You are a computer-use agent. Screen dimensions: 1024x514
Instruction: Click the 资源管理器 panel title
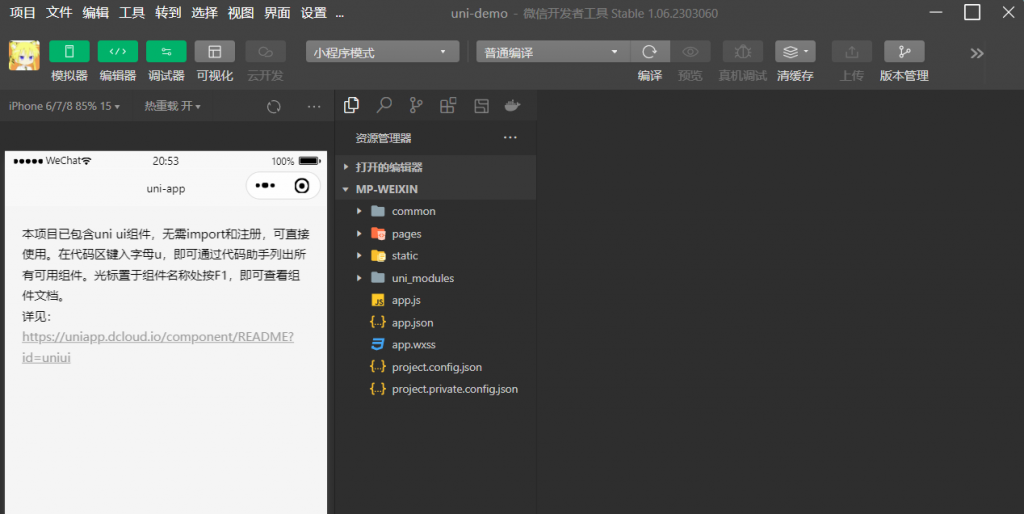(x=383, y=138)
